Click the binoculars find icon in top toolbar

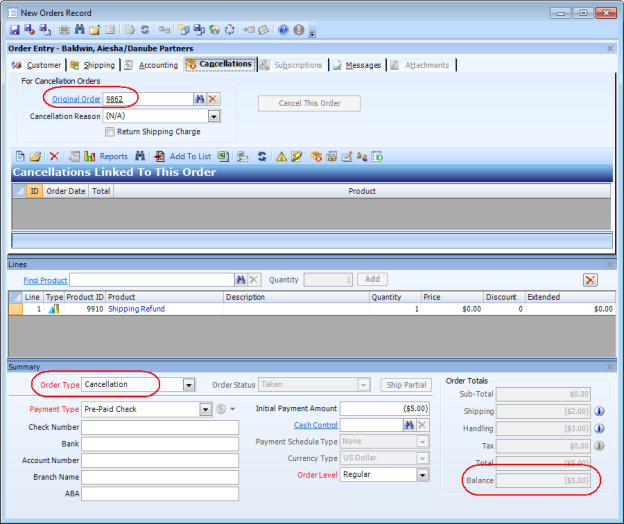(x=80, y=30)
